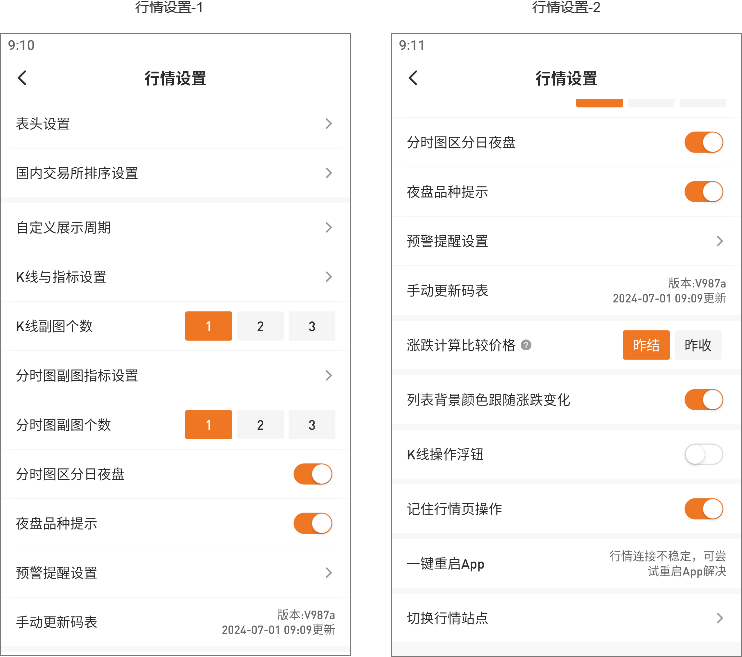
Task: Open 表头设置 via its arrow icon
Action: click(x=328, y=124)
